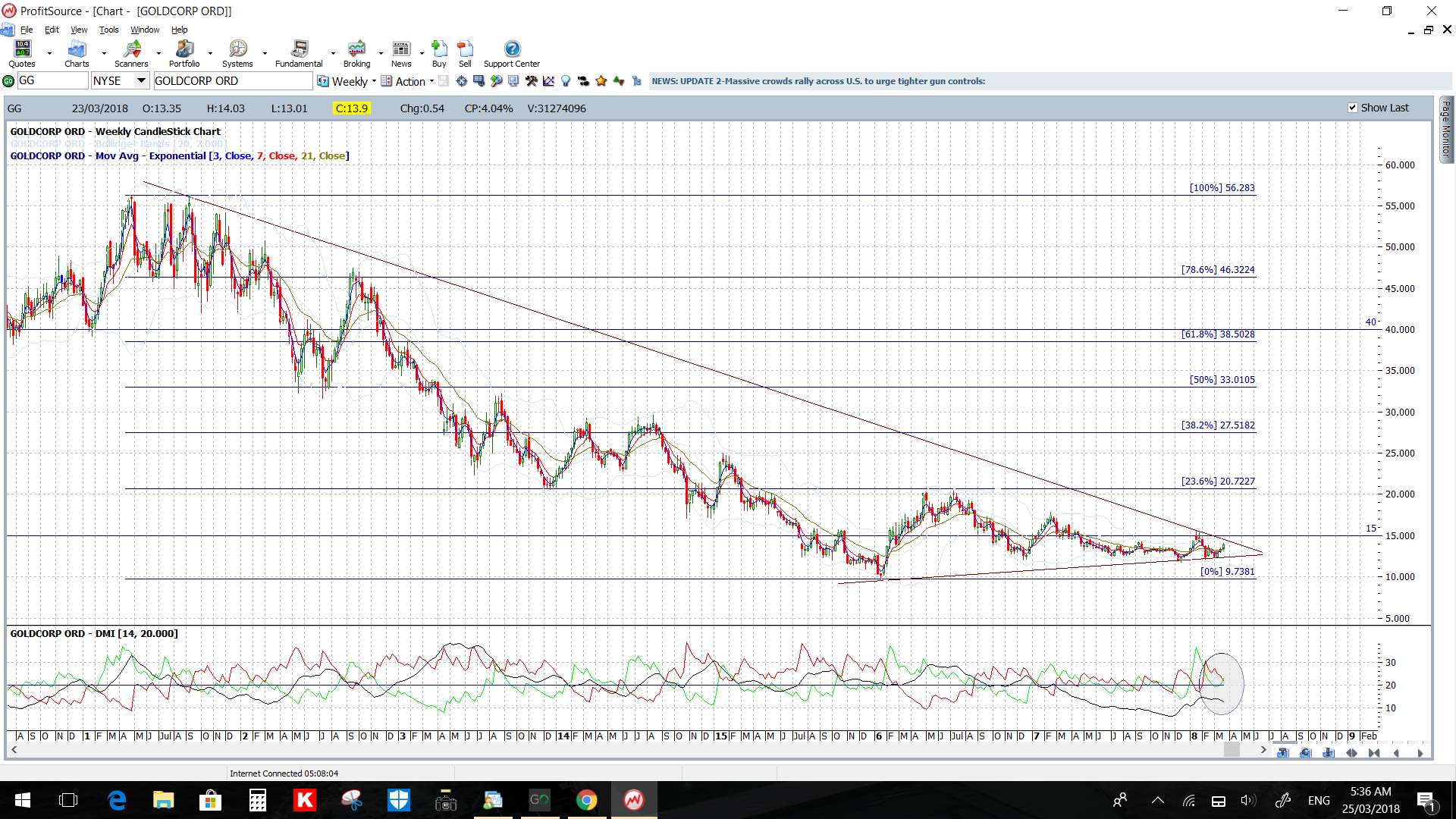Click the orange star favorites icon
1456x819 pixels.
(601, 81)
